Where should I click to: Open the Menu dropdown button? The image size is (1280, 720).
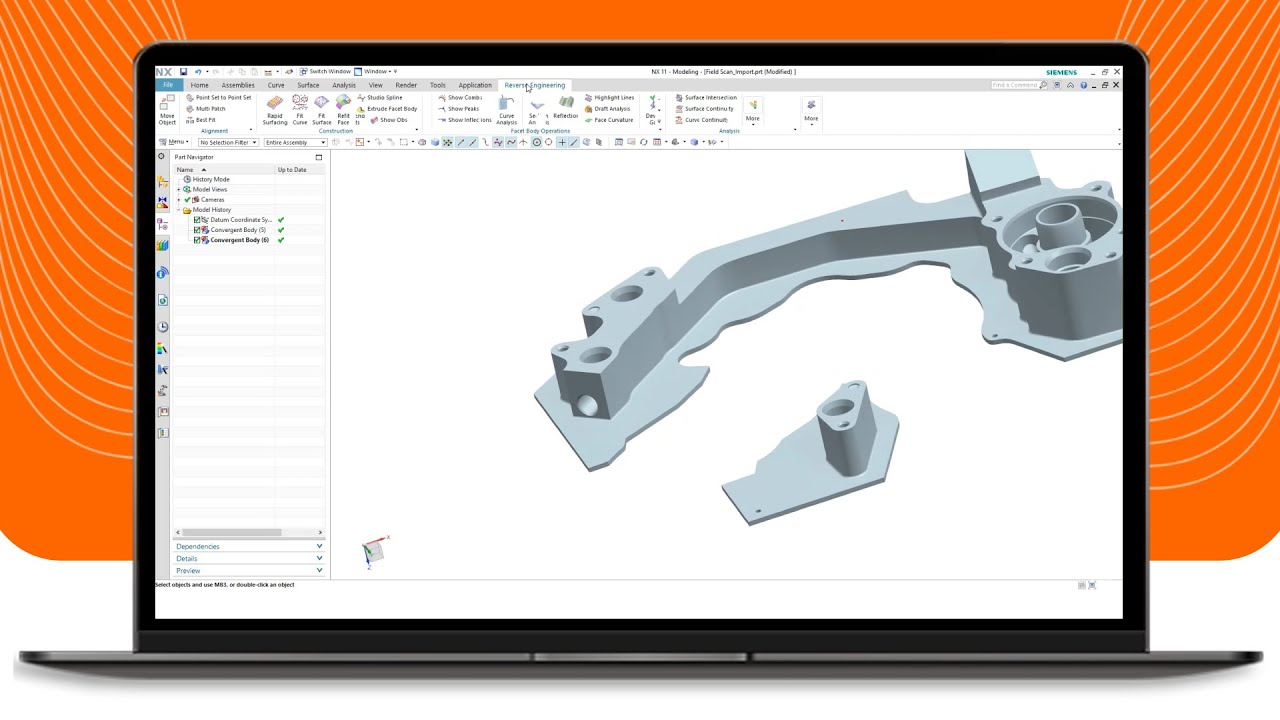pos(173,142)
